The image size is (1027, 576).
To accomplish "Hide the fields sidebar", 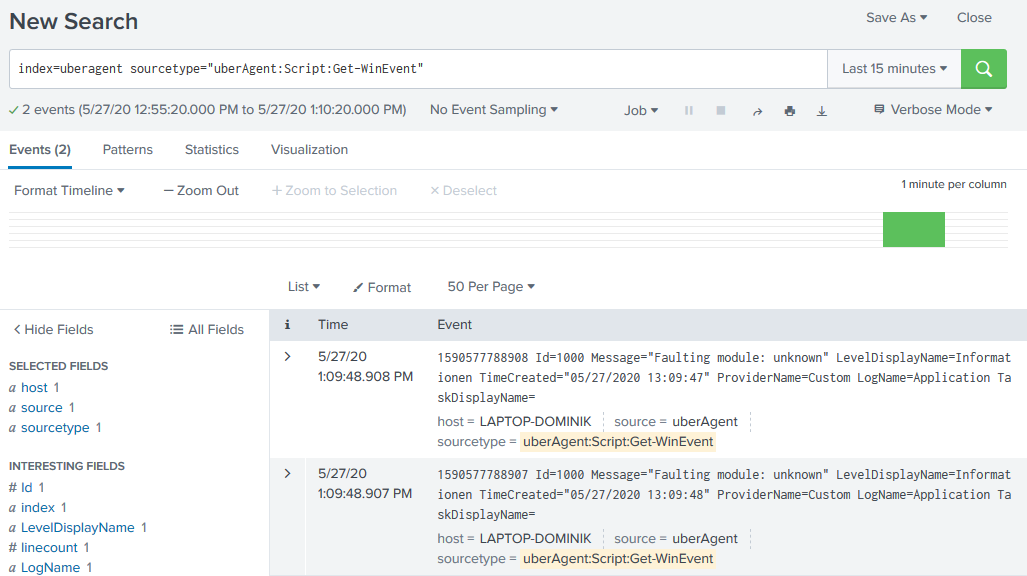I will [x=53, y=329].
